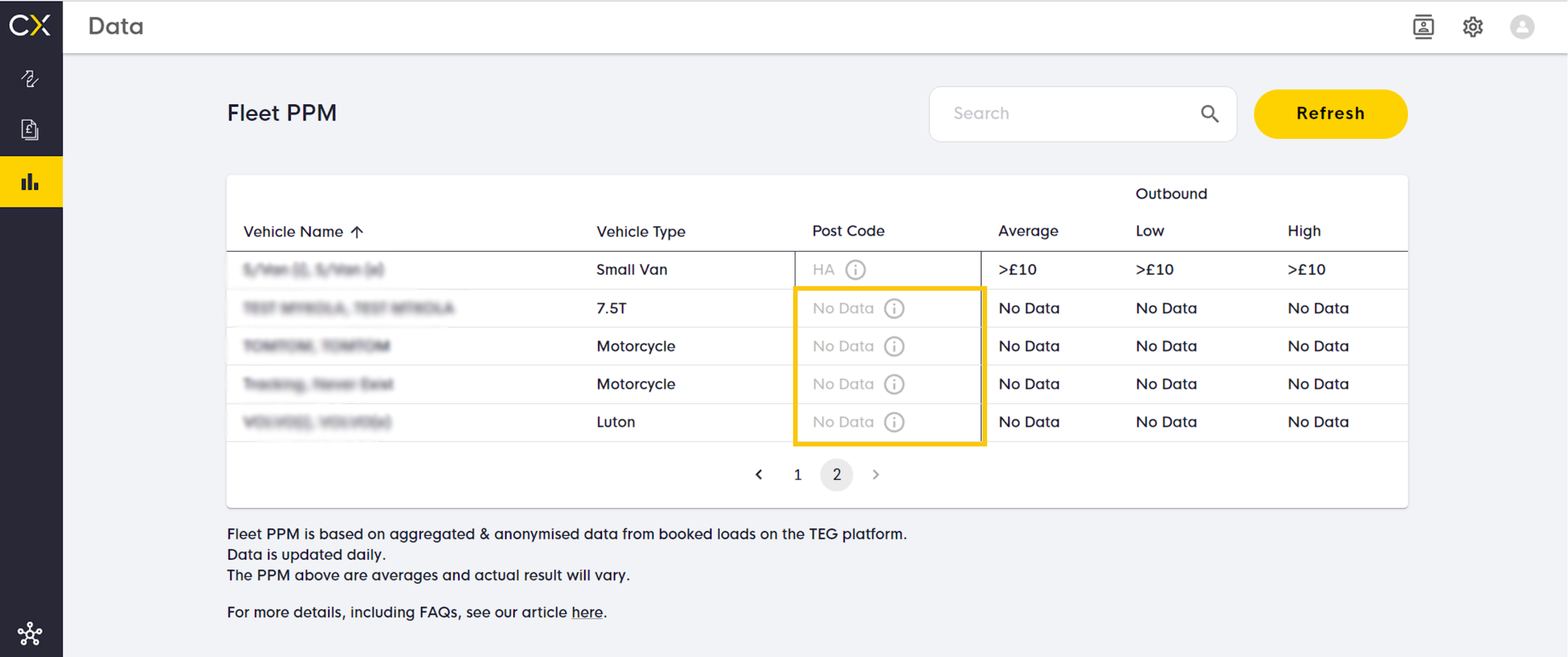The image size is (1568, 657).
Task: Select the bar chart Data sidebar icon
Action: point(30,181)
